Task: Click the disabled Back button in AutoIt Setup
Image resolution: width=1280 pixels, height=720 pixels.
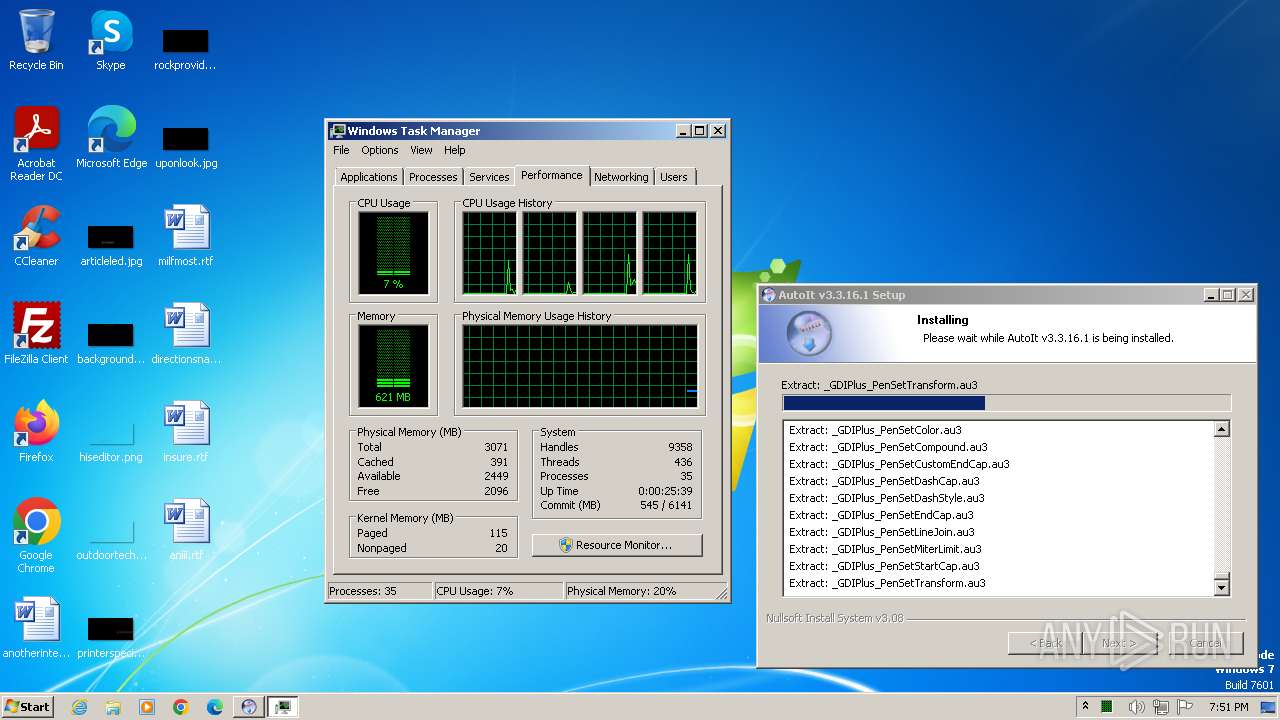Action: 1046,643
